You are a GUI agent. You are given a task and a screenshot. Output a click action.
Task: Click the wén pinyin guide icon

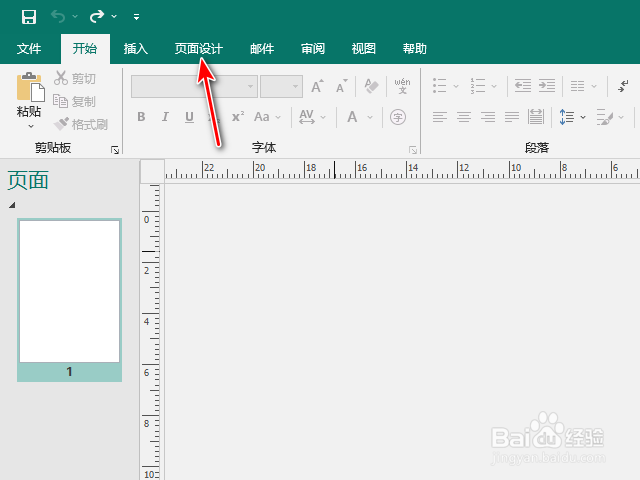402,86
